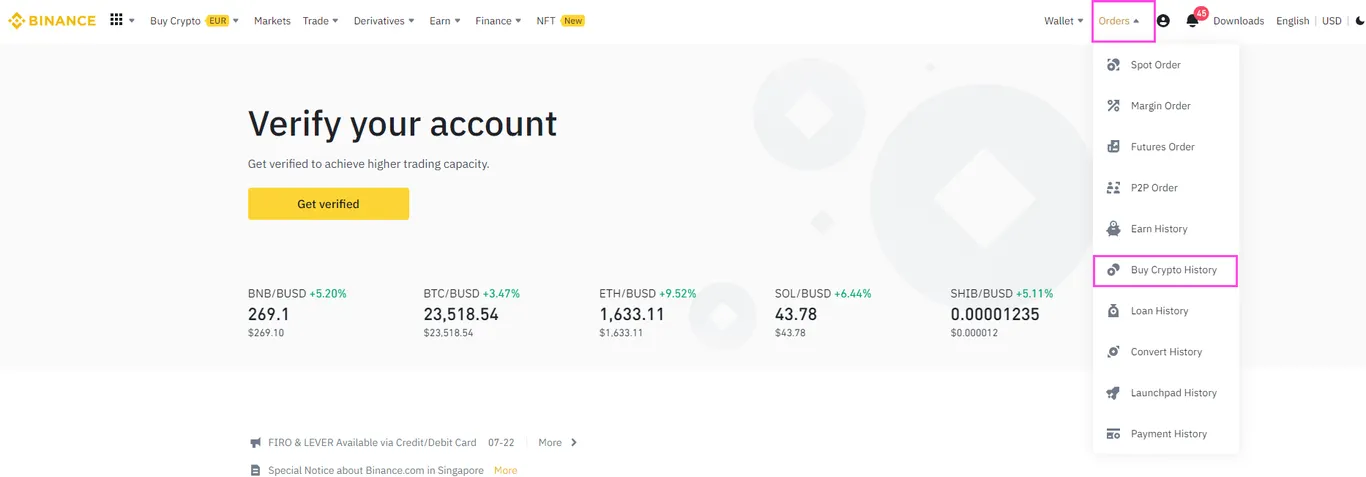Open the BNB/BUSD price ticker
The image size is (1366, 477).
[298, 313]
